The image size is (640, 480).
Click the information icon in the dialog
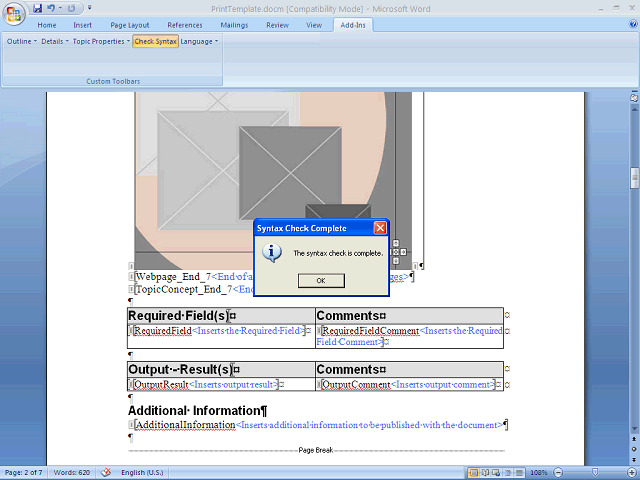click(x=272, y=253)
